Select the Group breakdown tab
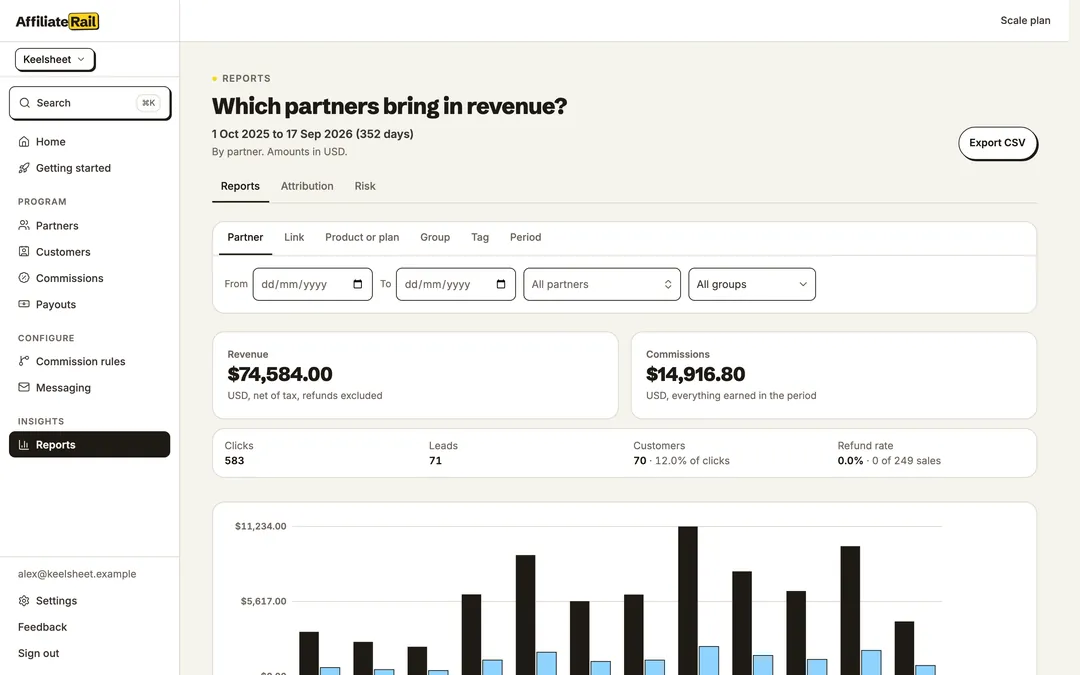 point(435,237)
